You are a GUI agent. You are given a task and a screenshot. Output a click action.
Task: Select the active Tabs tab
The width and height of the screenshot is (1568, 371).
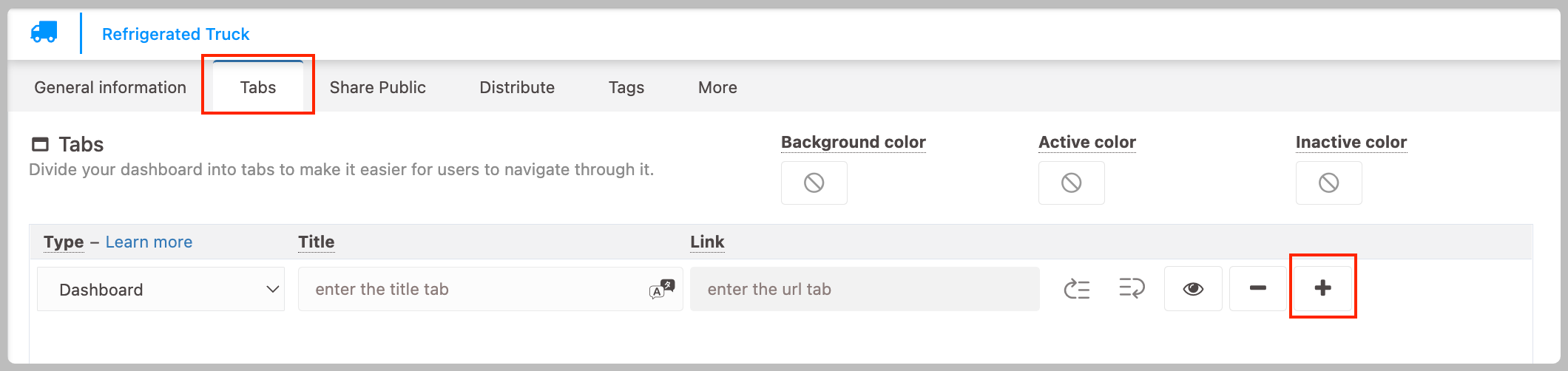coord(258,86)
